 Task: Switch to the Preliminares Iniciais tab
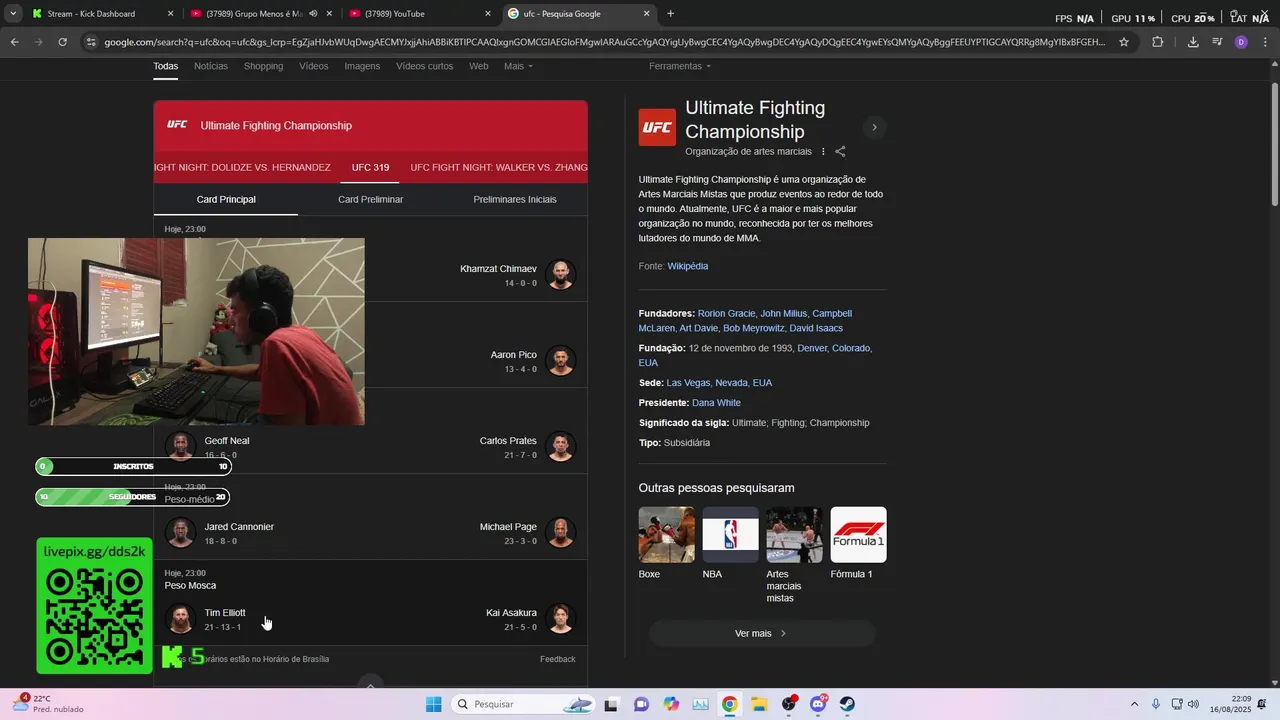(515, 199)
